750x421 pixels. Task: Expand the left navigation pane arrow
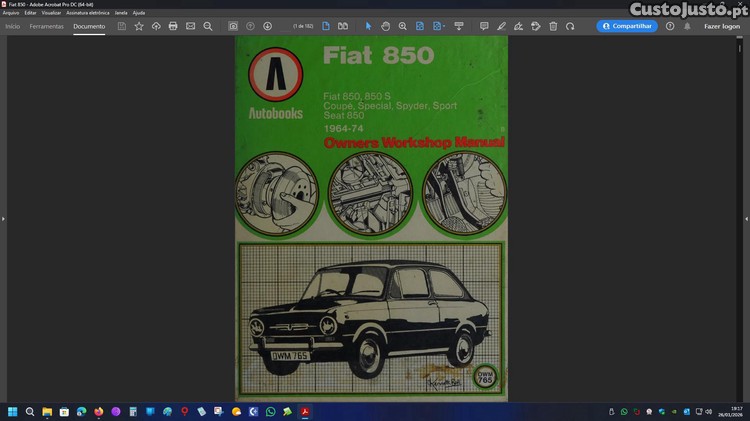coord(3,218)
